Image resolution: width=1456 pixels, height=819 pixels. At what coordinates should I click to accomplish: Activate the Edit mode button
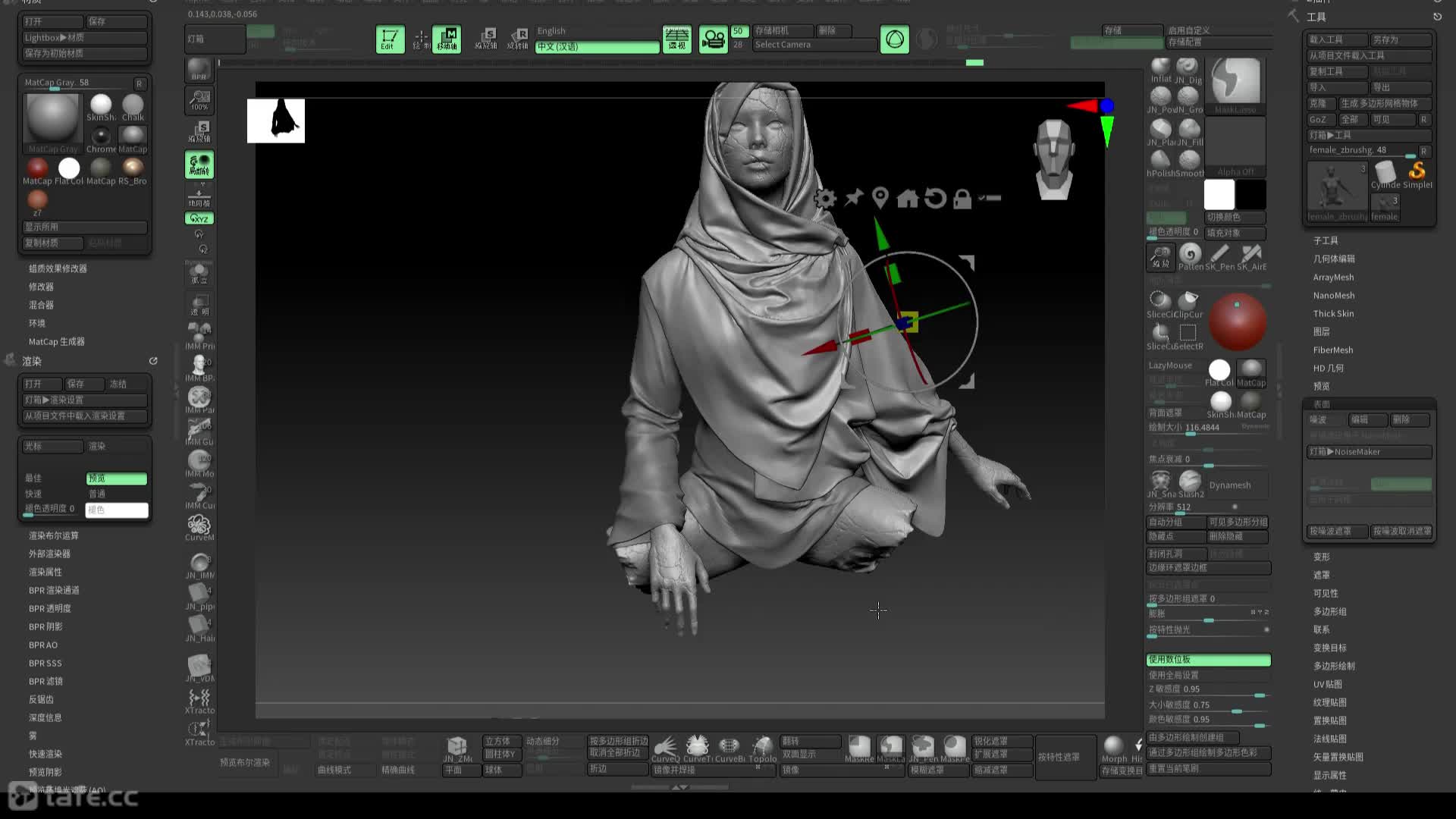(x=389, y=39)
